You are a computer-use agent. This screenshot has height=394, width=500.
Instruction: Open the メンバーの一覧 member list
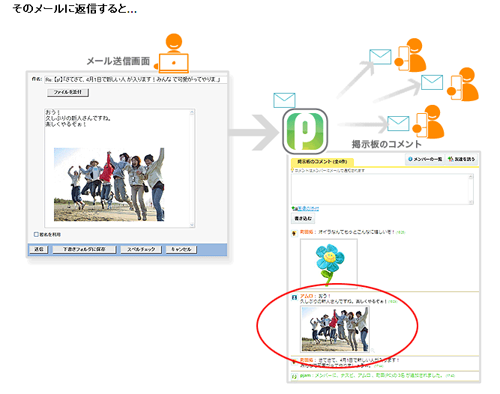[425, 159]
